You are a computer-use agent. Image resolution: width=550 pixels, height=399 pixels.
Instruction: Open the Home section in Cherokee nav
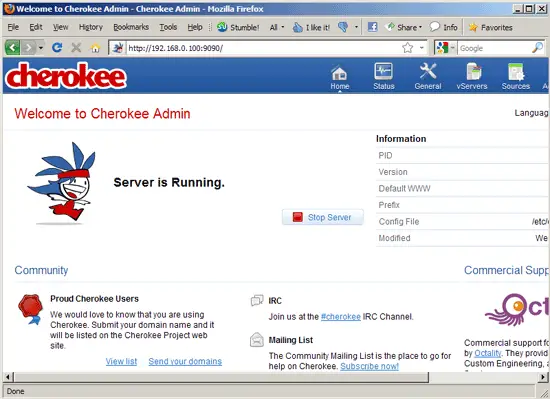[x=340, y=77]
